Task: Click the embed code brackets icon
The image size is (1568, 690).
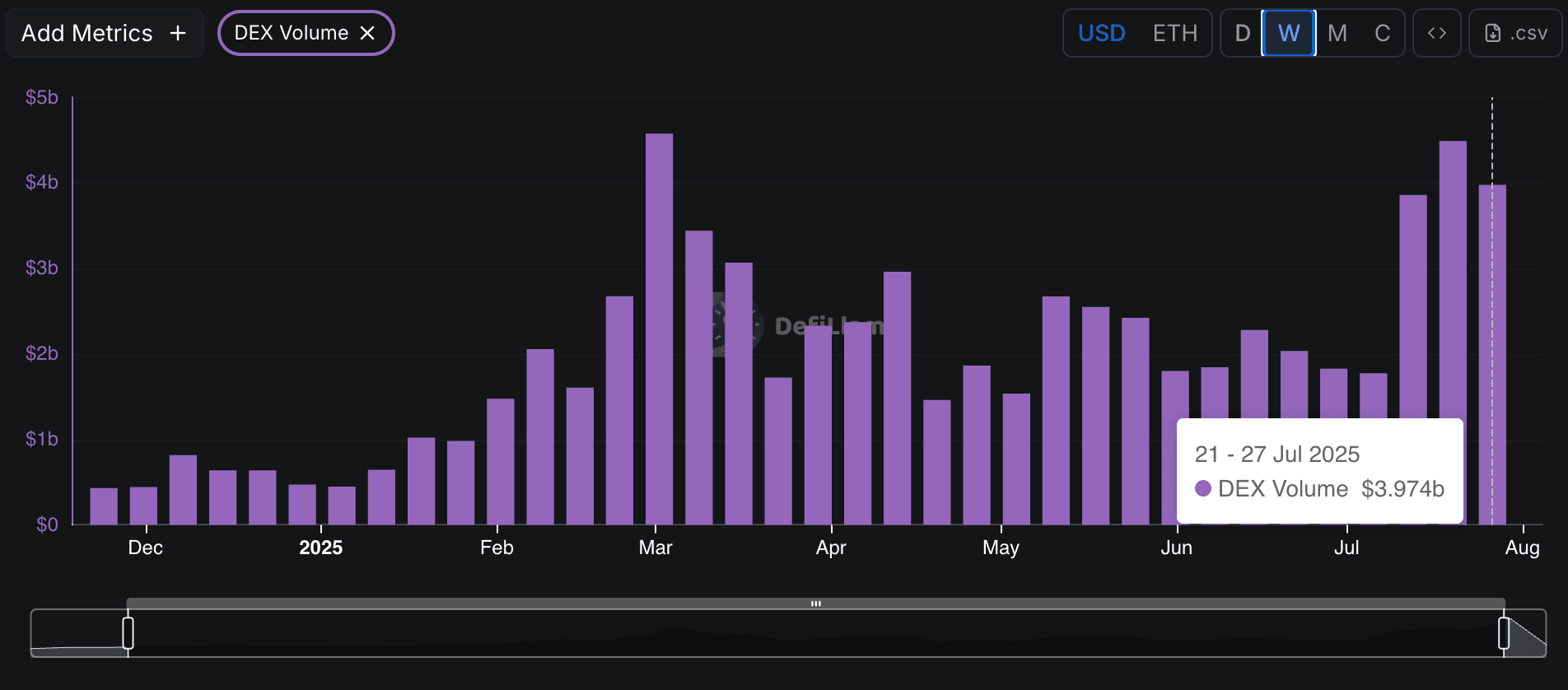Action: coord(1436,33)
